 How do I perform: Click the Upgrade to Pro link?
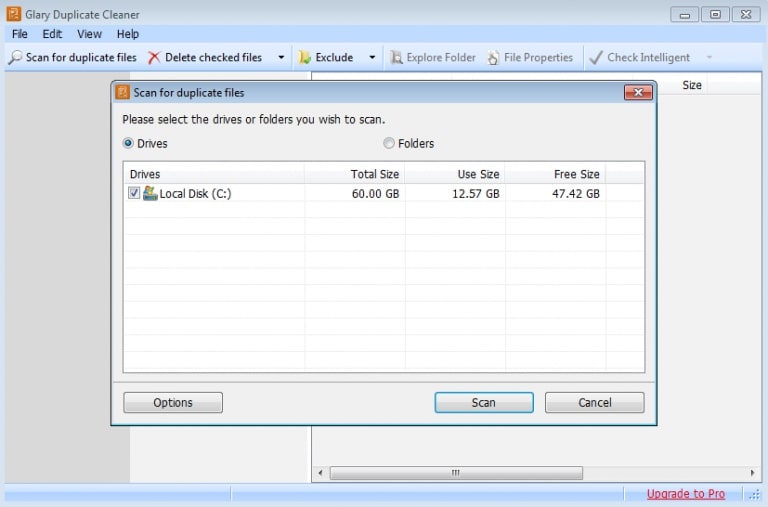[x=685, y=494]
